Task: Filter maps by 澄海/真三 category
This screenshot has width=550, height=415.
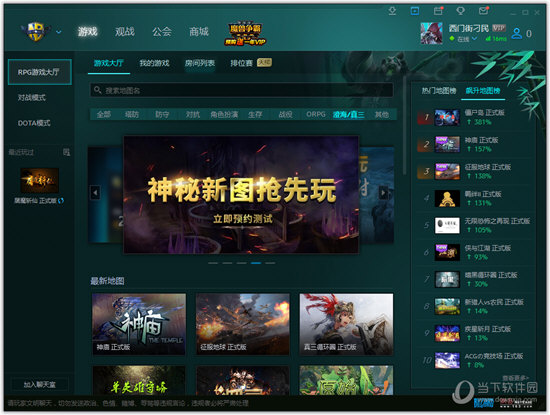Action: 349,114
